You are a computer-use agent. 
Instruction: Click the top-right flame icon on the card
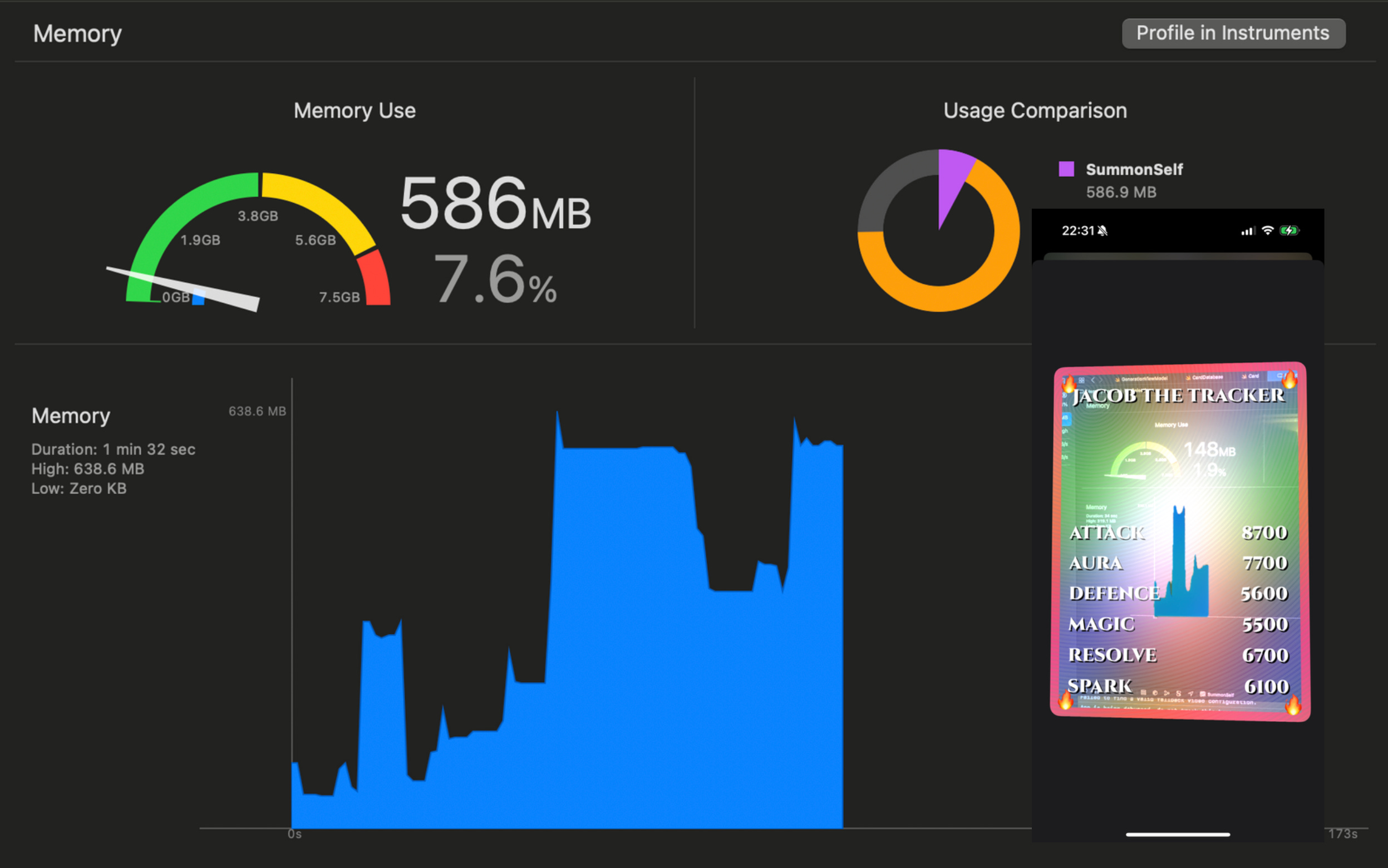click(1289, 379)
